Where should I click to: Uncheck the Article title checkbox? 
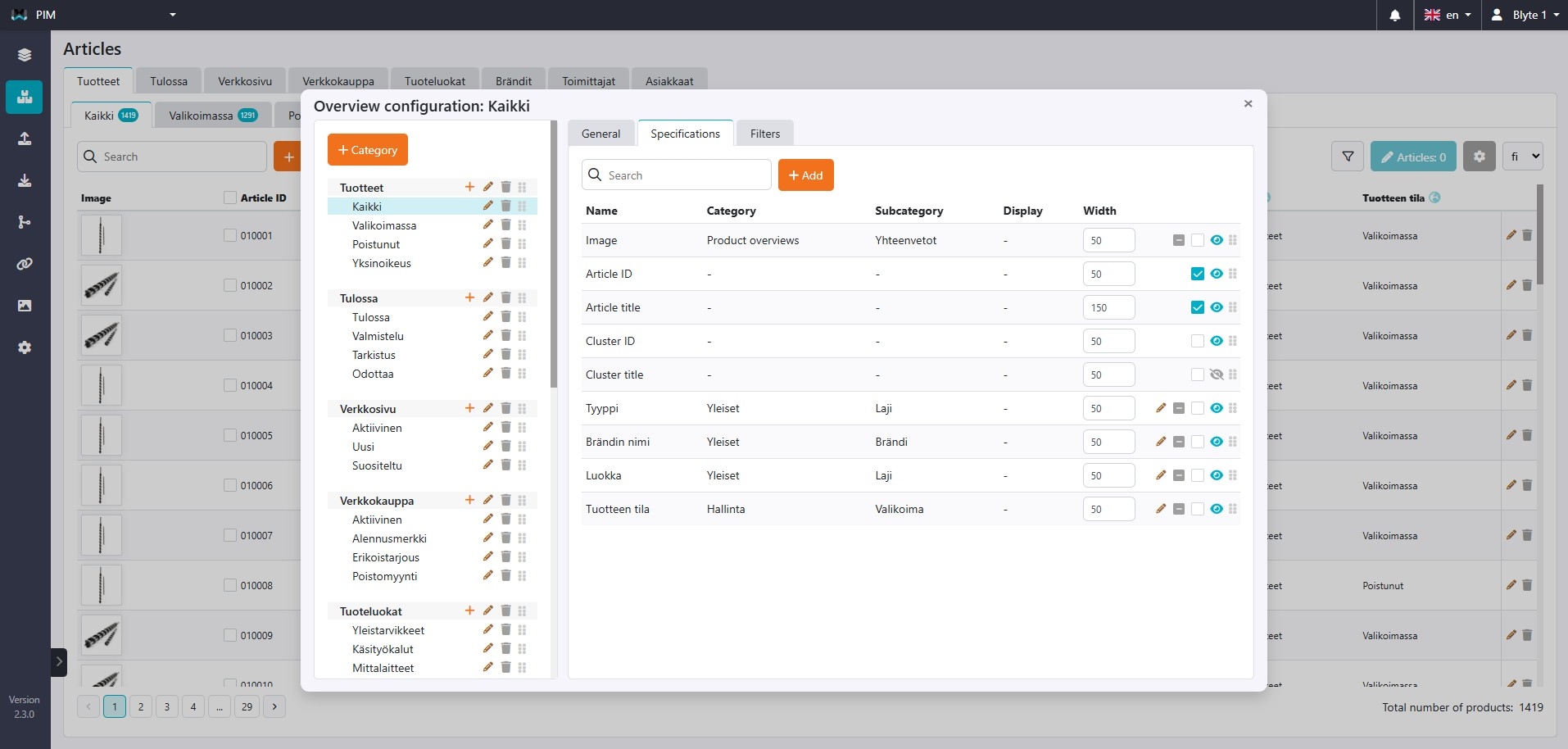coord(1197,307)
